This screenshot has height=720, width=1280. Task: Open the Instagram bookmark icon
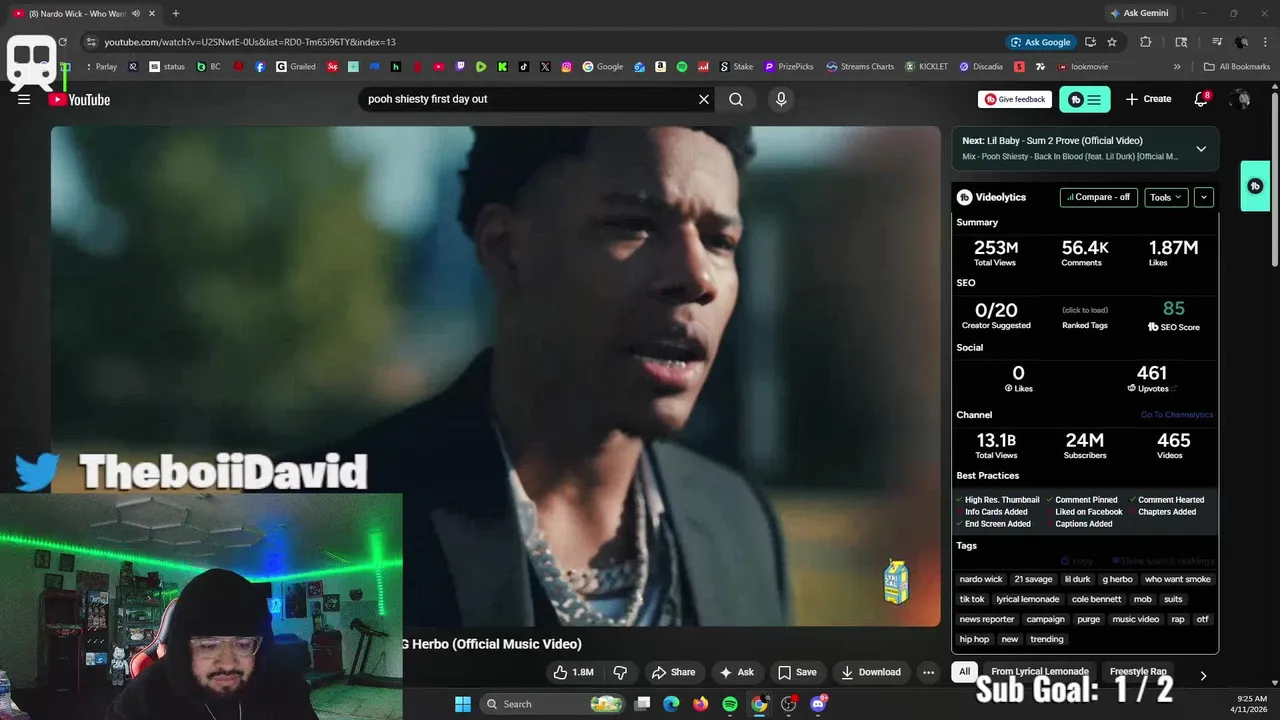[x=567, y=67]
